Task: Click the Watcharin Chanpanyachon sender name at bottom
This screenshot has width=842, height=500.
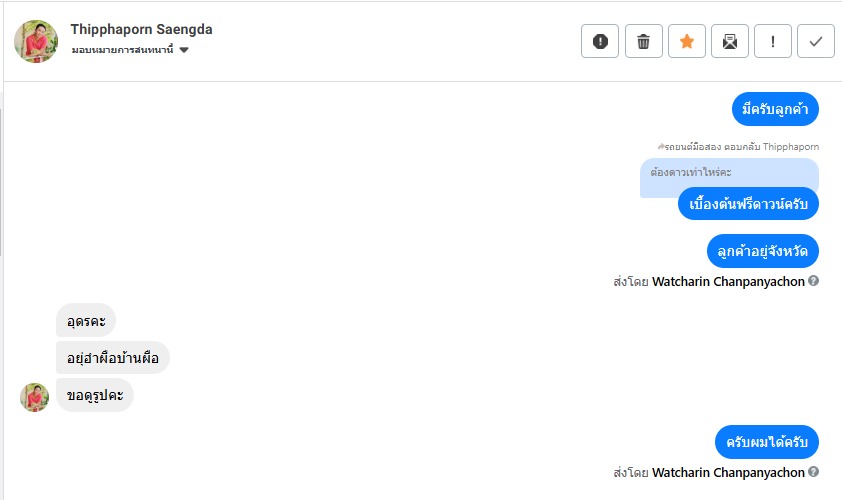Action: point(728,472)
